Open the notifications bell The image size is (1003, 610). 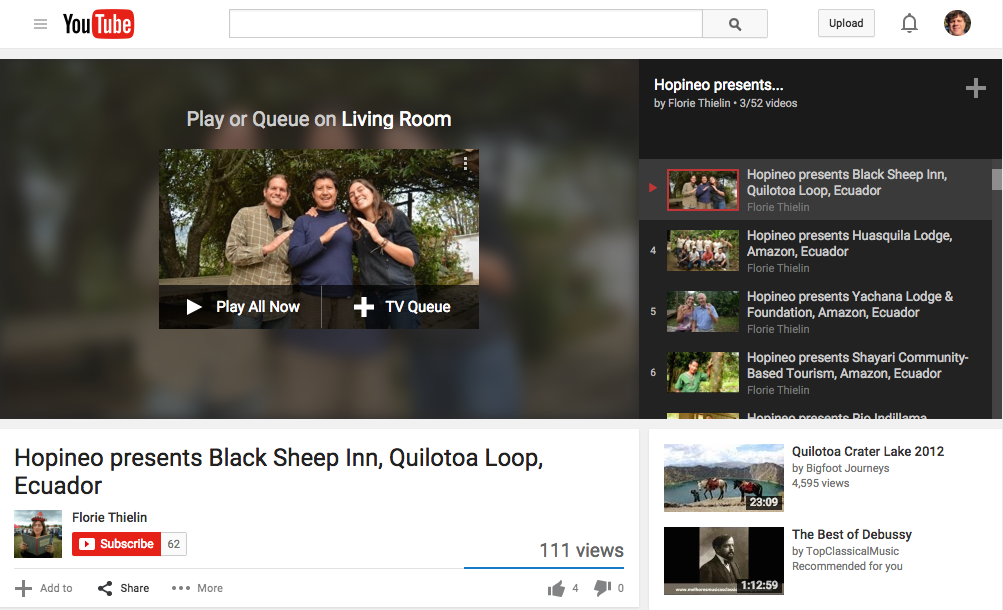pyautogui.click(x=909, y=24)
